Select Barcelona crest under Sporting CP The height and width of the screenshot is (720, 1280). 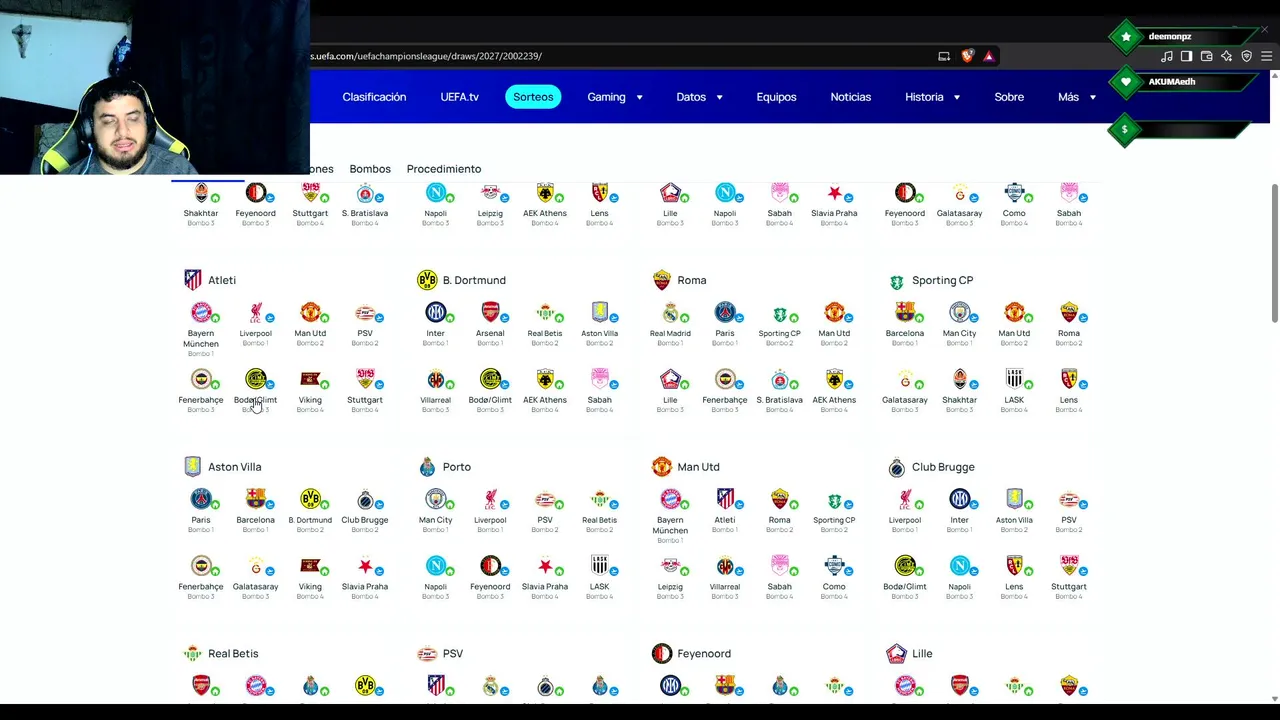pyautogui.click(x=904, y=312)
